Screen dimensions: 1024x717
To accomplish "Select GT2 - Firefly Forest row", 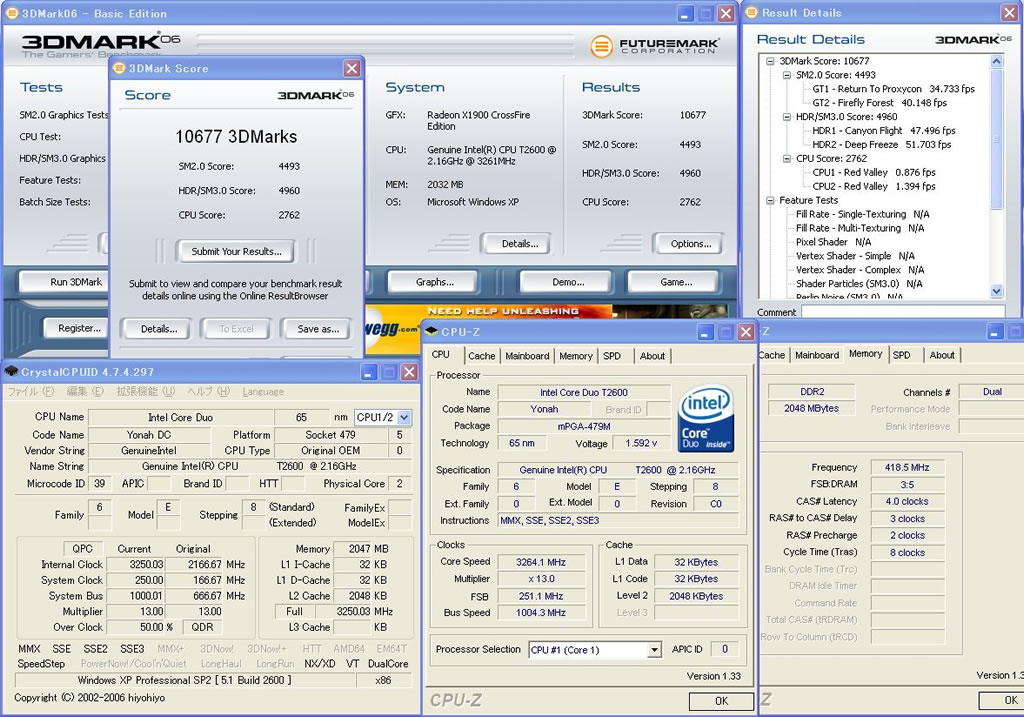I will tap(879, 103).
